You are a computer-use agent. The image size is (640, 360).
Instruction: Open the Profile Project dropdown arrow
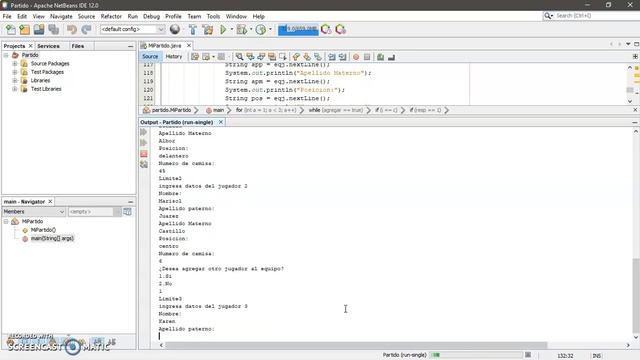[270, 29]
